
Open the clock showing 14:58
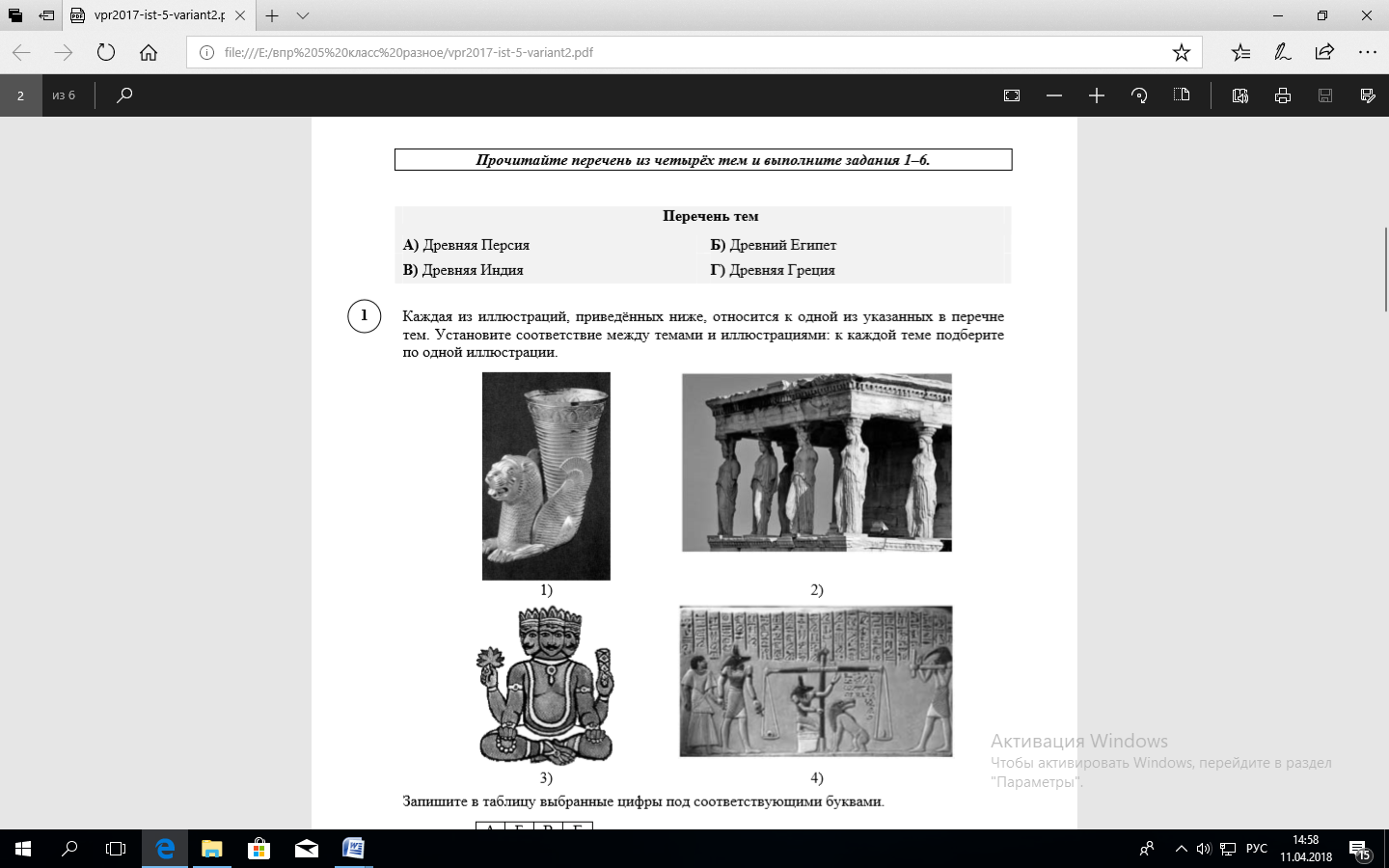point(1306,849)
